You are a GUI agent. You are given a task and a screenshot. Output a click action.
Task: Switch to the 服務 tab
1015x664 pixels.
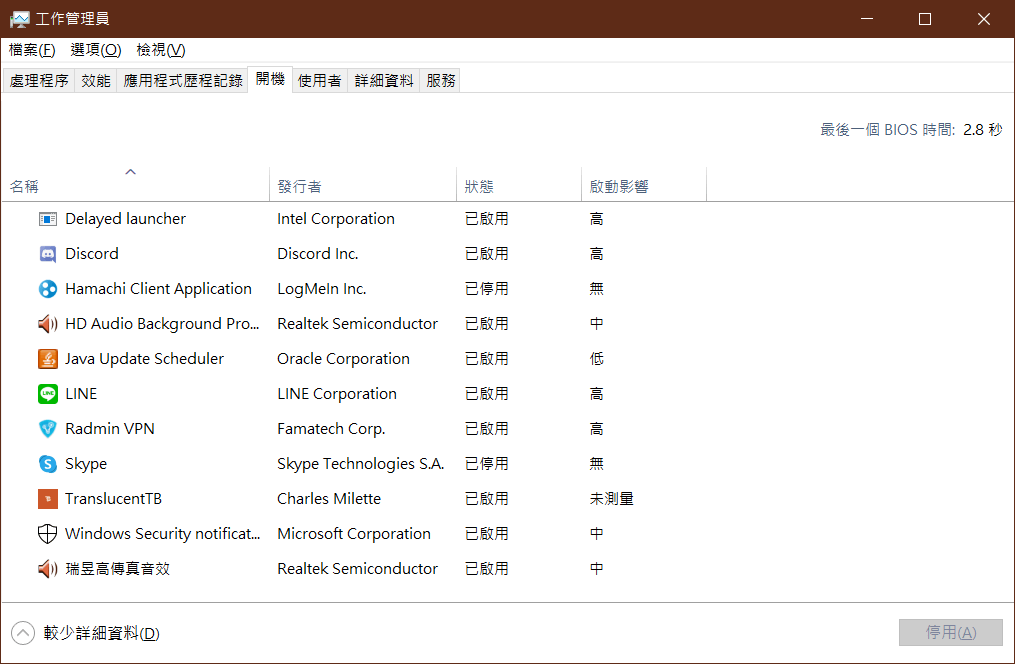tap(440, 80)
